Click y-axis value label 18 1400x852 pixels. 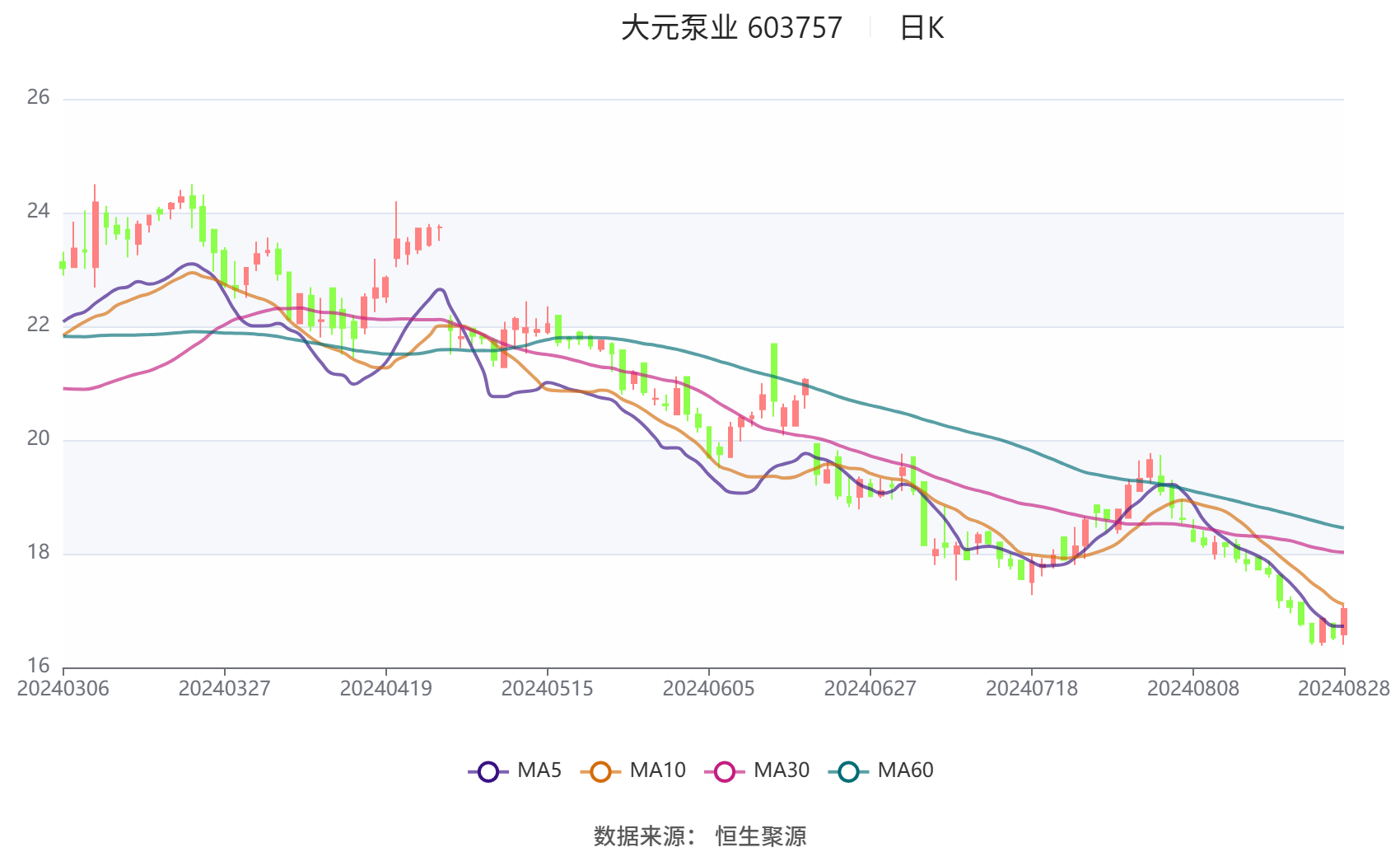(39, 553)
